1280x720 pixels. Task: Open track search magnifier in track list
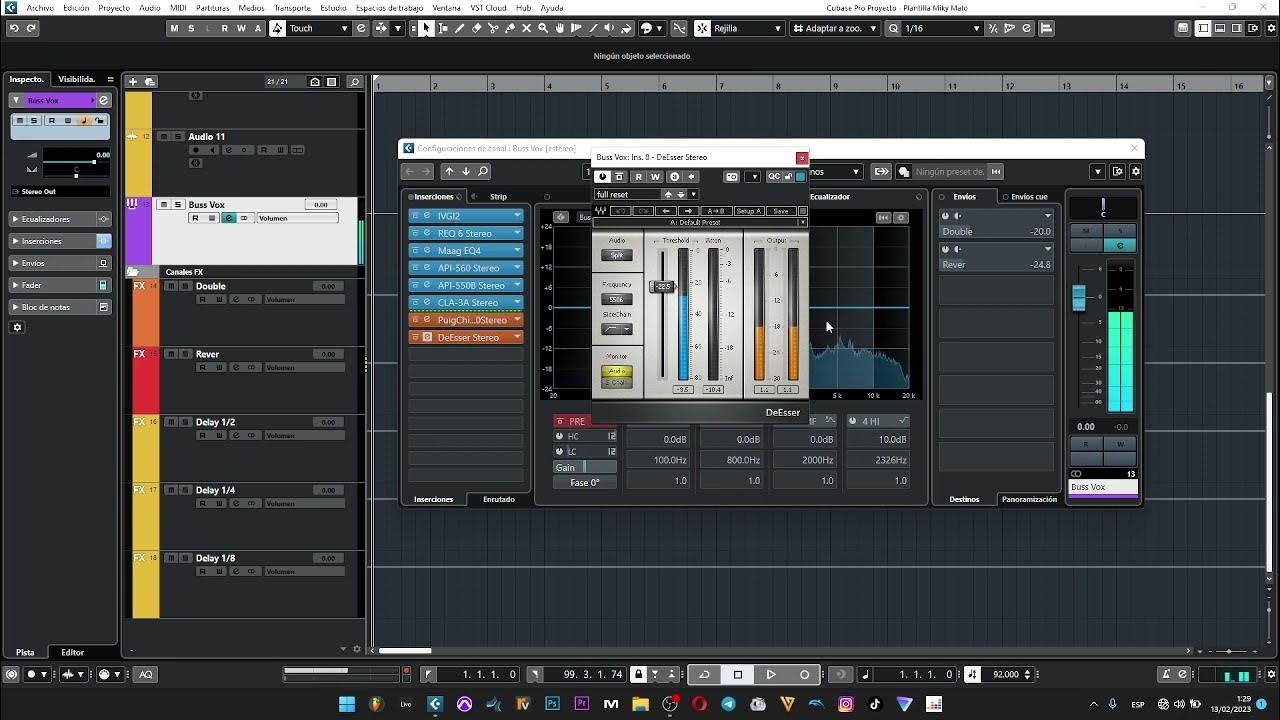point(354,81)
